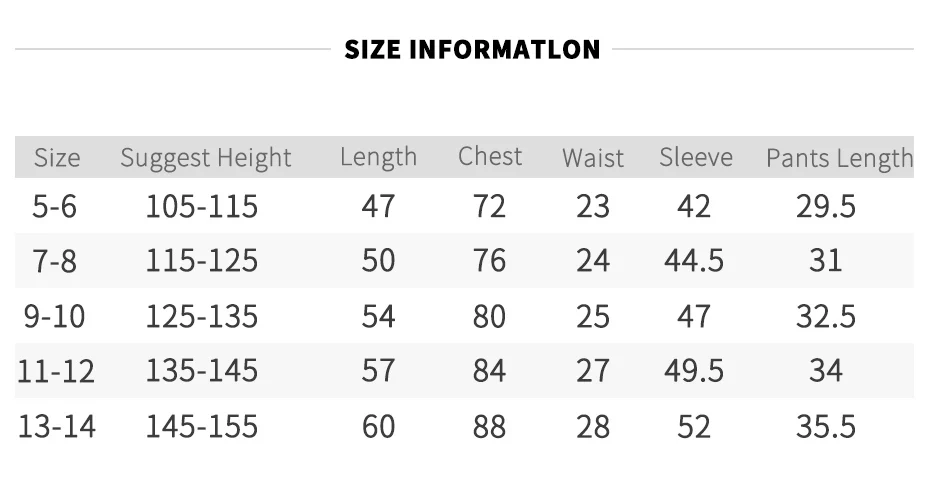Click the Sleeve column header

[x=696, y=157]
